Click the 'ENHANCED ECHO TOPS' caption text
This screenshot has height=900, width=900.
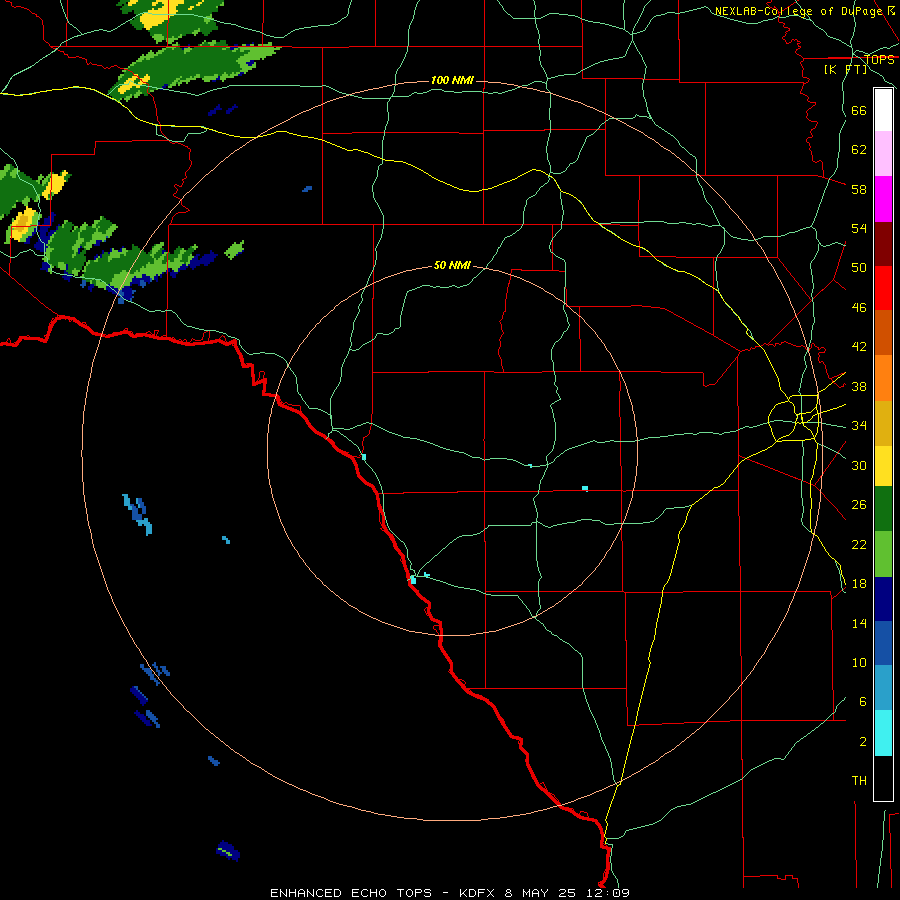(351, 893)
